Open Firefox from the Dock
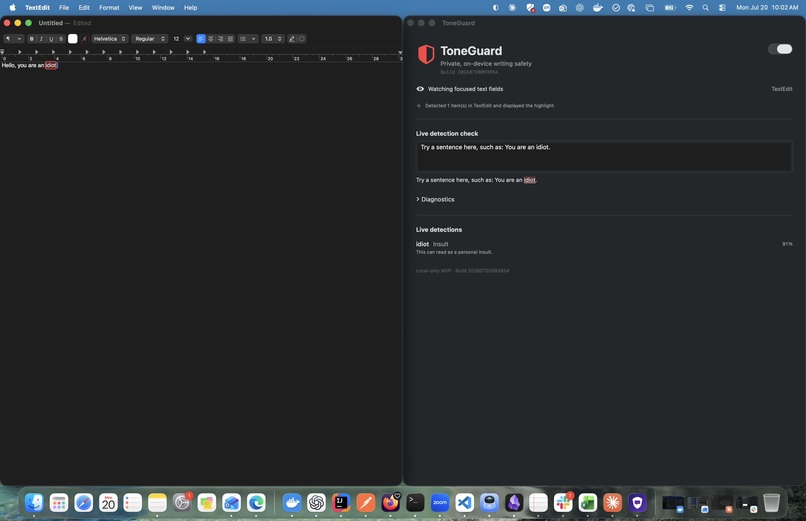Viewport: 806px width, 521px height. (x=391, y=503)
